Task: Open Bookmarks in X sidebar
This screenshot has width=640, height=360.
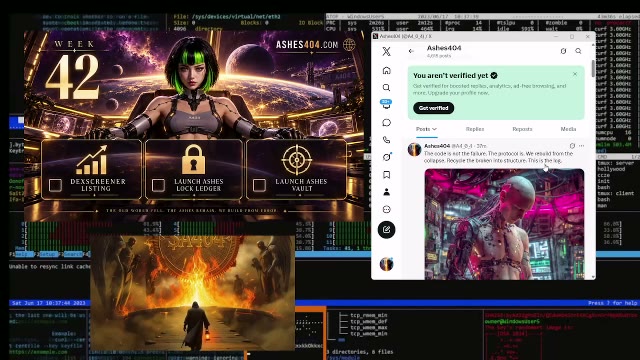Action: click(x=386, y=175)
